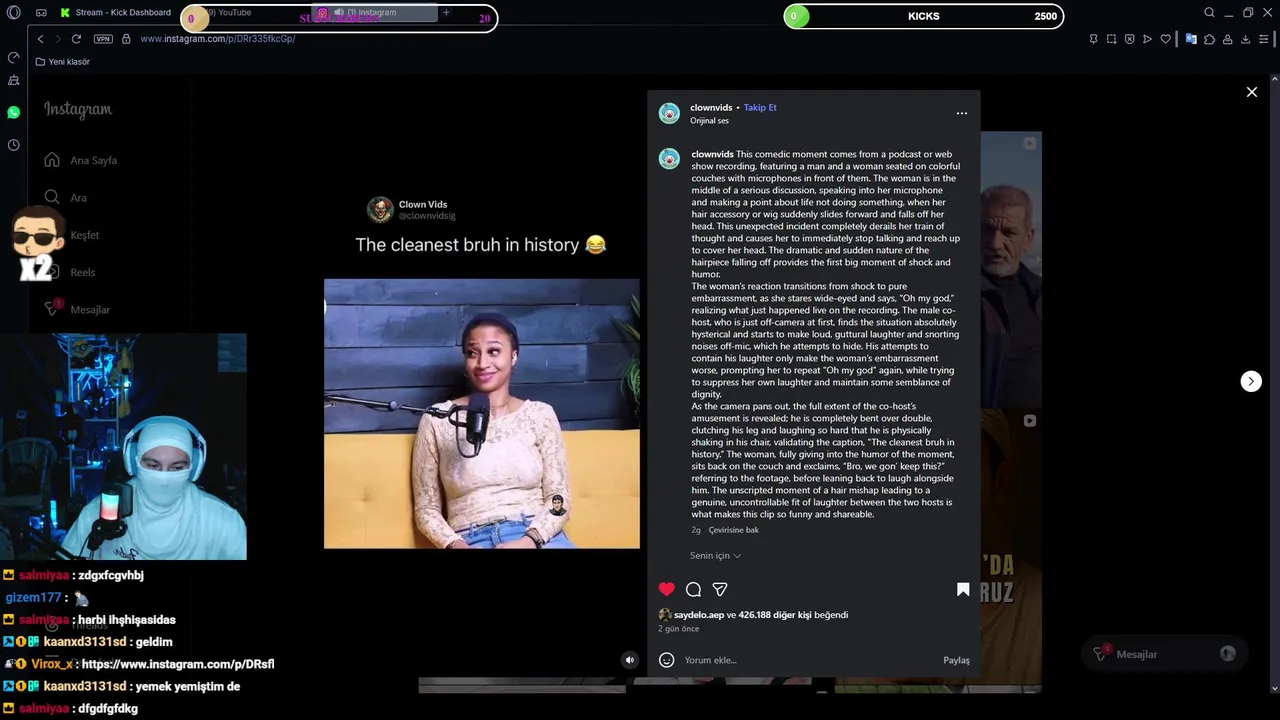Screen dimensions: 1280x720
Task: Click clownvids avatar beside the caption
Action: click(x=669, y=158)
